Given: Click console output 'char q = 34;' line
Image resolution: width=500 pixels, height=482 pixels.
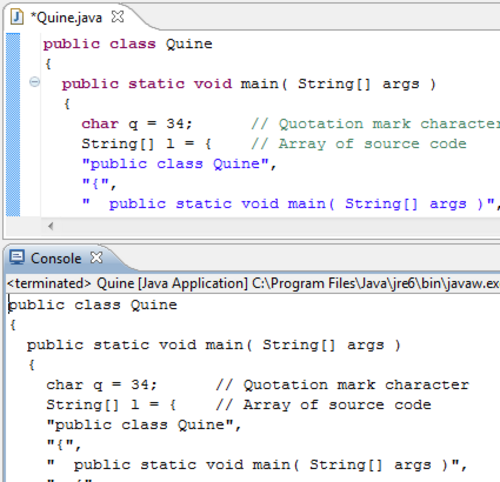Looking at the screenshot, I should pyautogui.click(x=101, y=385).
